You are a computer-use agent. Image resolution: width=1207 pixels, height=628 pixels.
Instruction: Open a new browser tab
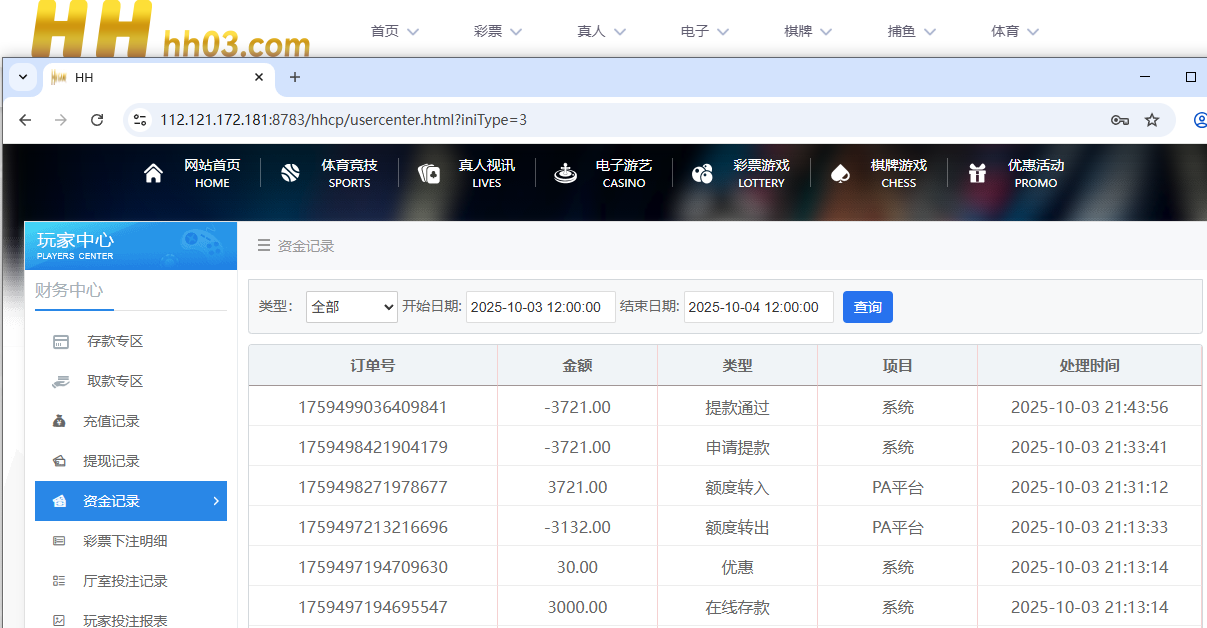pyautogui.click(x=295, y=77)
